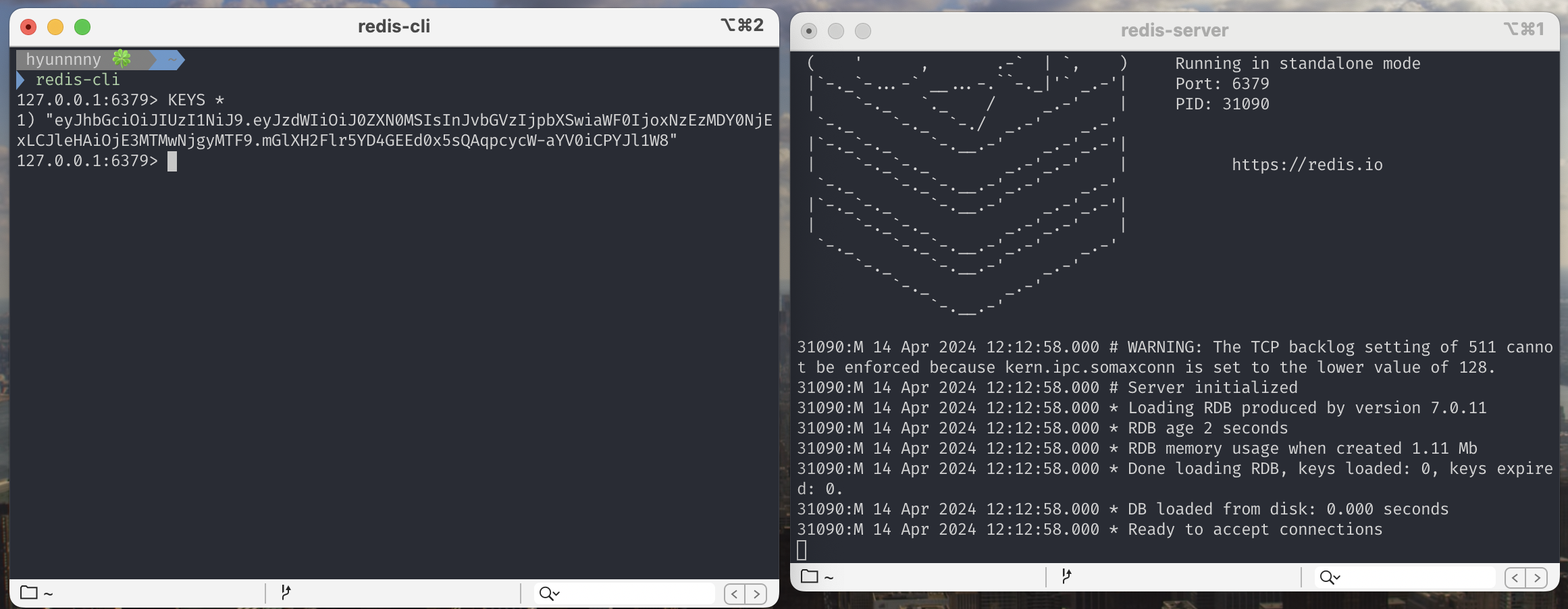Click the "PID: 31090" text
This screenshot has height=609, width=1568.
pos(1222,104)
